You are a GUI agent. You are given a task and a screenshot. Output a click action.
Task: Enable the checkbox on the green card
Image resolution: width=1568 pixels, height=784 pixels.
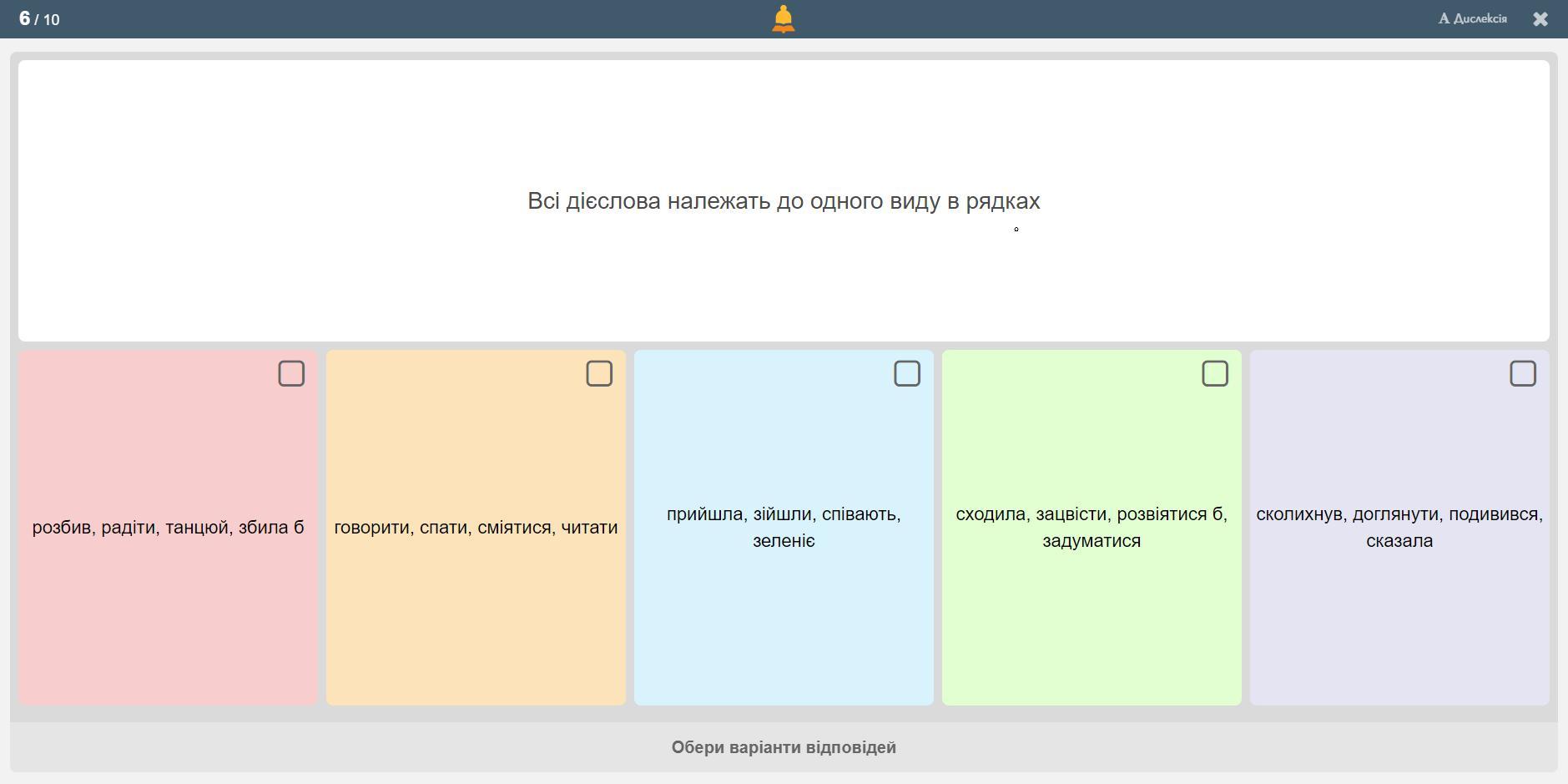tap(1214, 373)
